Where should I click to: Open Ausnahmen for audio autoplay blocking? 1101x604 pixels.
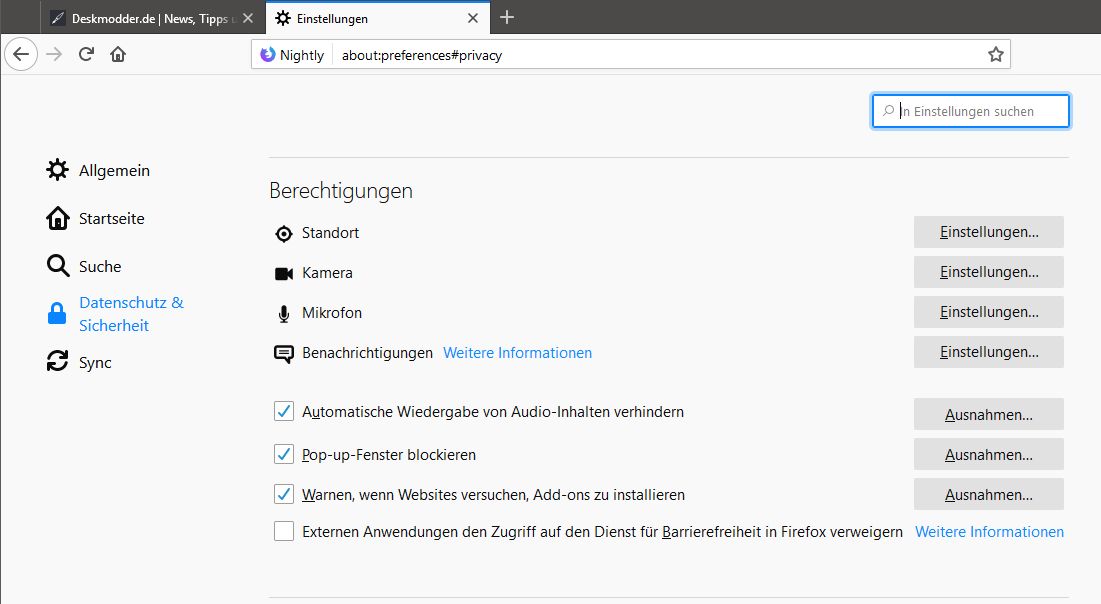click(989, 414)
